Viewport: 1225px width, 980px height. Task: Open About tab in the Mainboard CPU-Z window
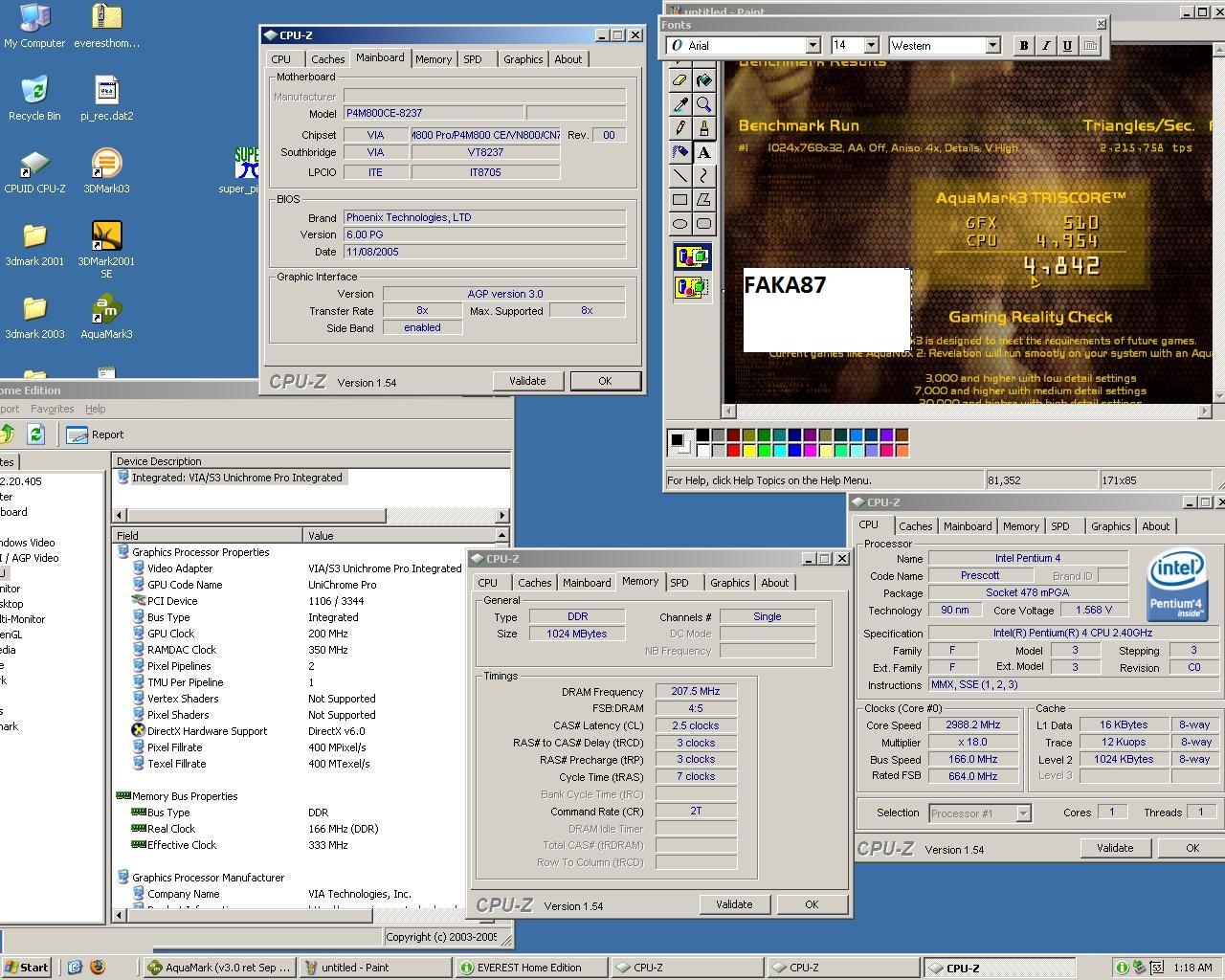point(568,59)
